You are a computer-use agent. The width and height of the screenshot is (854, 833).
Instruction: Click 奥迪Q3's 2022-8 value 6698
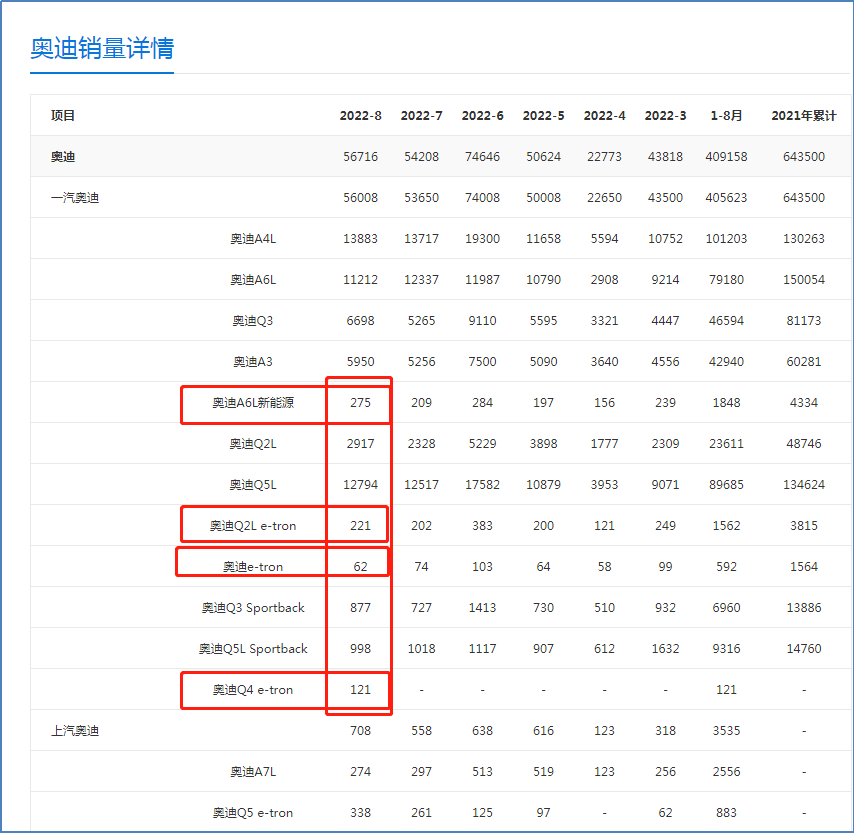pyautogui.click(x=361, y=321)
